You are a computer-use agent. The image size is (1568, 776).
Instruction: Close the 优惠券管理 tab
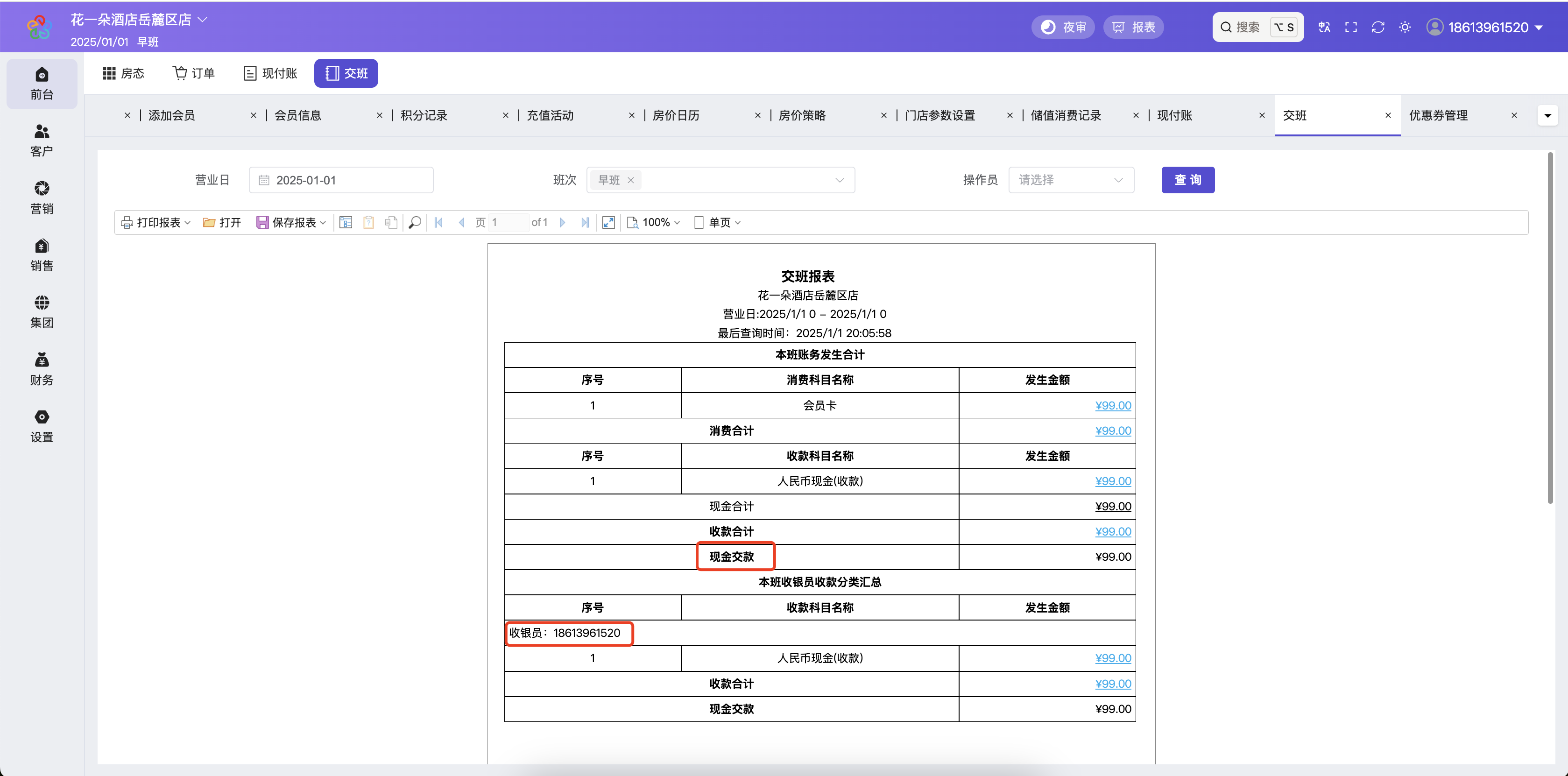coord(1514,116)
